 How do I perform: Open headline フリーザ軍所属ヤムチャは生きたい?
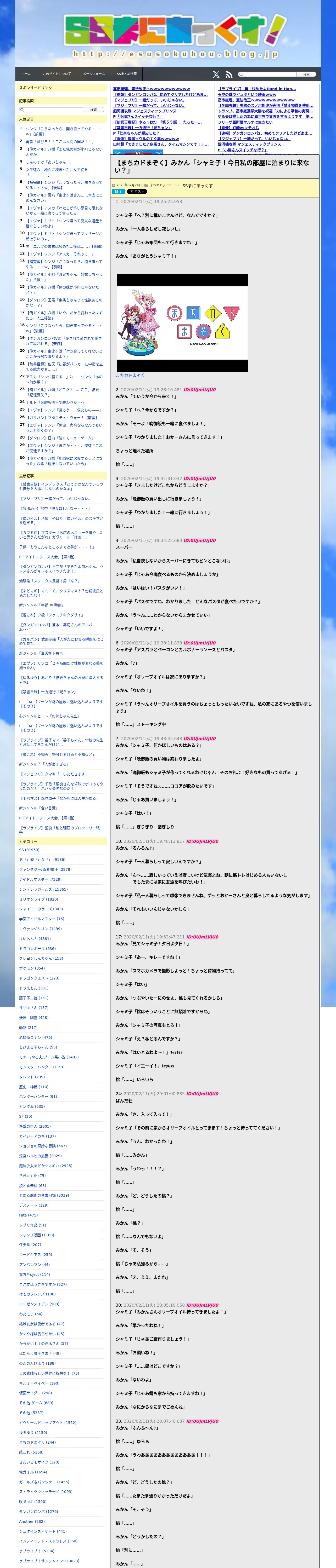(245, 122)
